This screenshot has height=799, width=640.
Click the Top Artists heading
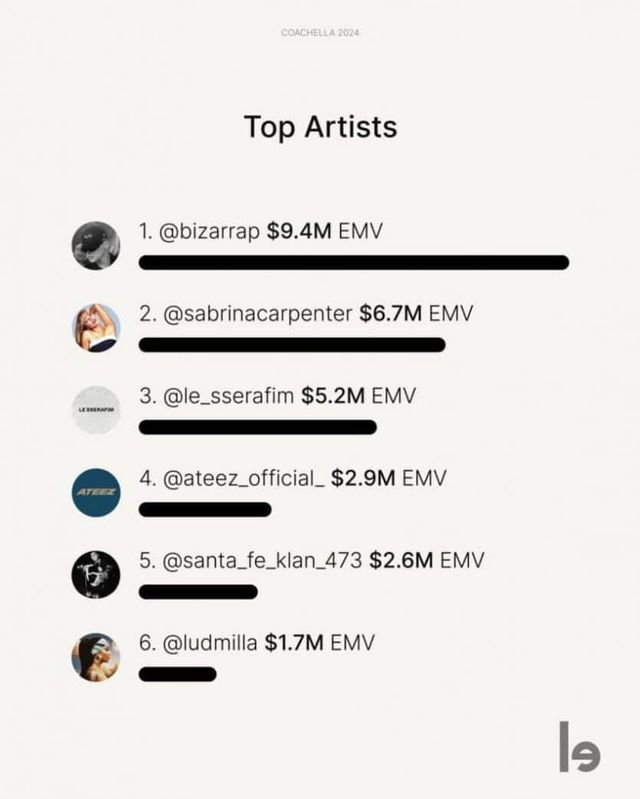(x=320, y=127)
